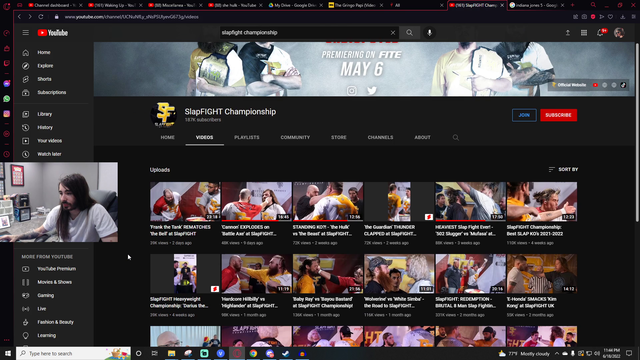The image size is (640, 360).
Task: Subscribe to SlapFIGHT Championship
Action: 558,115
